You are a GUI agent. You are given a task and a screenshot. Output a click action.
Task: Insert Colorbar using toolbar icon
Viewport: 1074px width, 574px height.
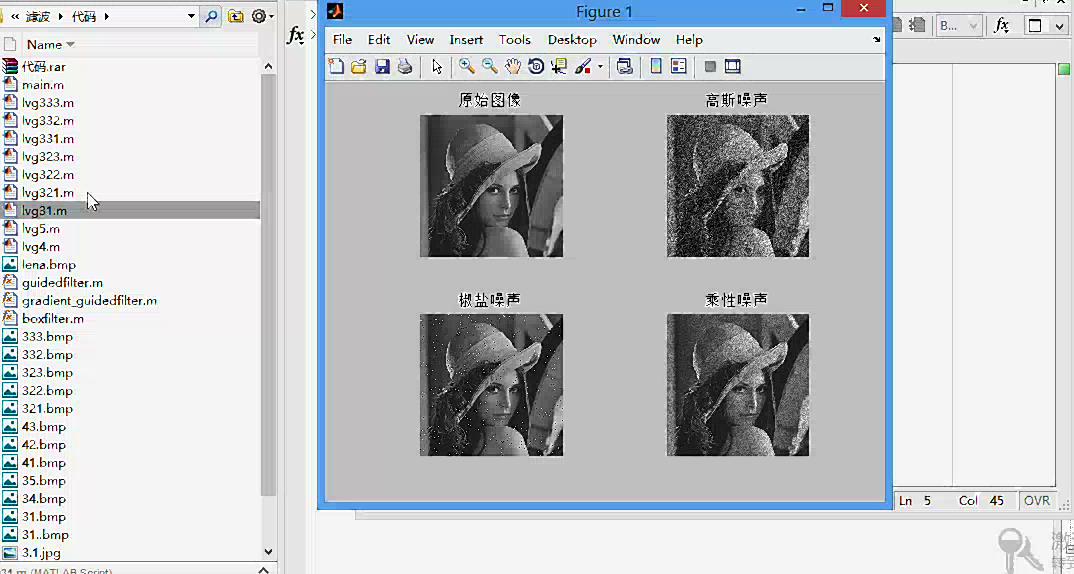(655, 66)
